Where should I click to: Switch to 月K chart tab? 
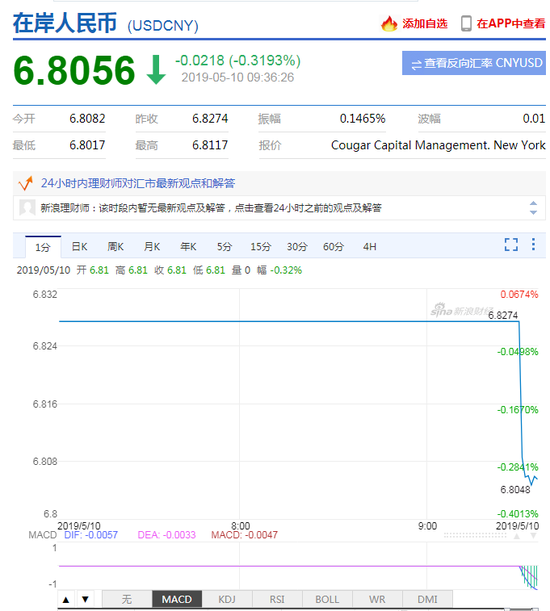[152, 247]
